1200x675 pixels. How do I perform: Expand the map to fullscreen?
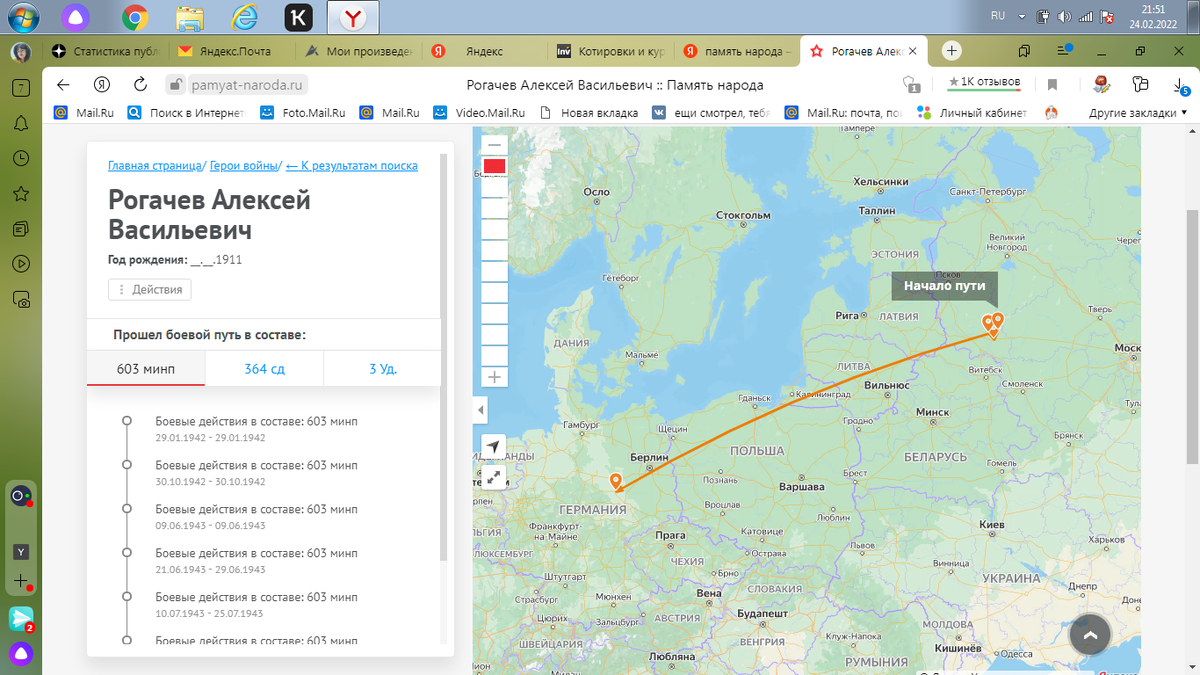[x=494, y=477]
